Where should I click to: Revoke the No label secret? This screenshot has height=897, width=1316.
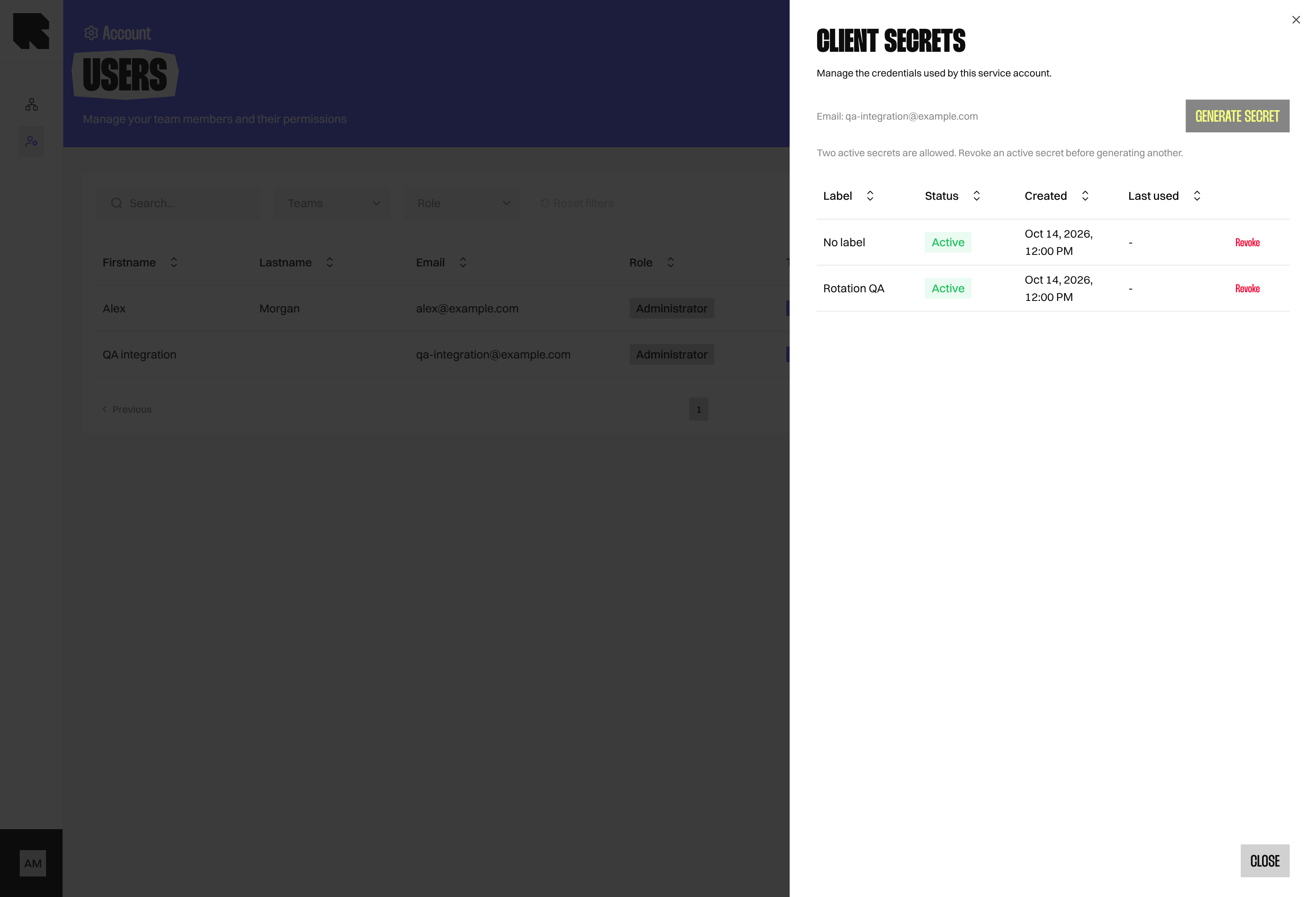click(x=1247, y=242)
